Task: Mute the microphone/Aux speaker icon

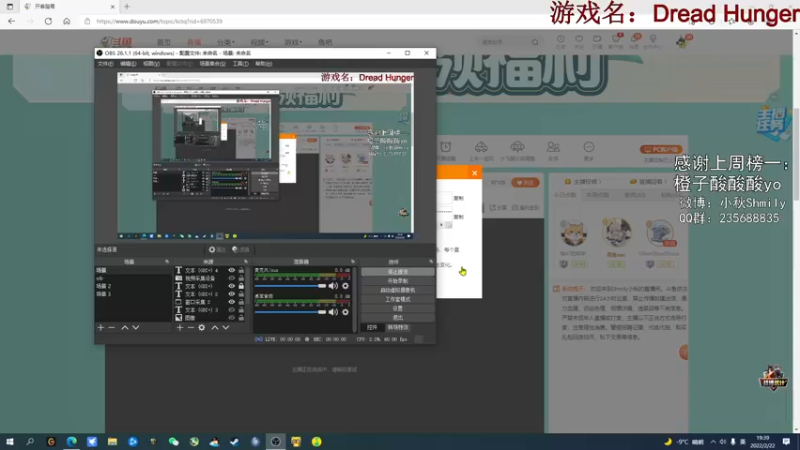Action: [333, 286]
